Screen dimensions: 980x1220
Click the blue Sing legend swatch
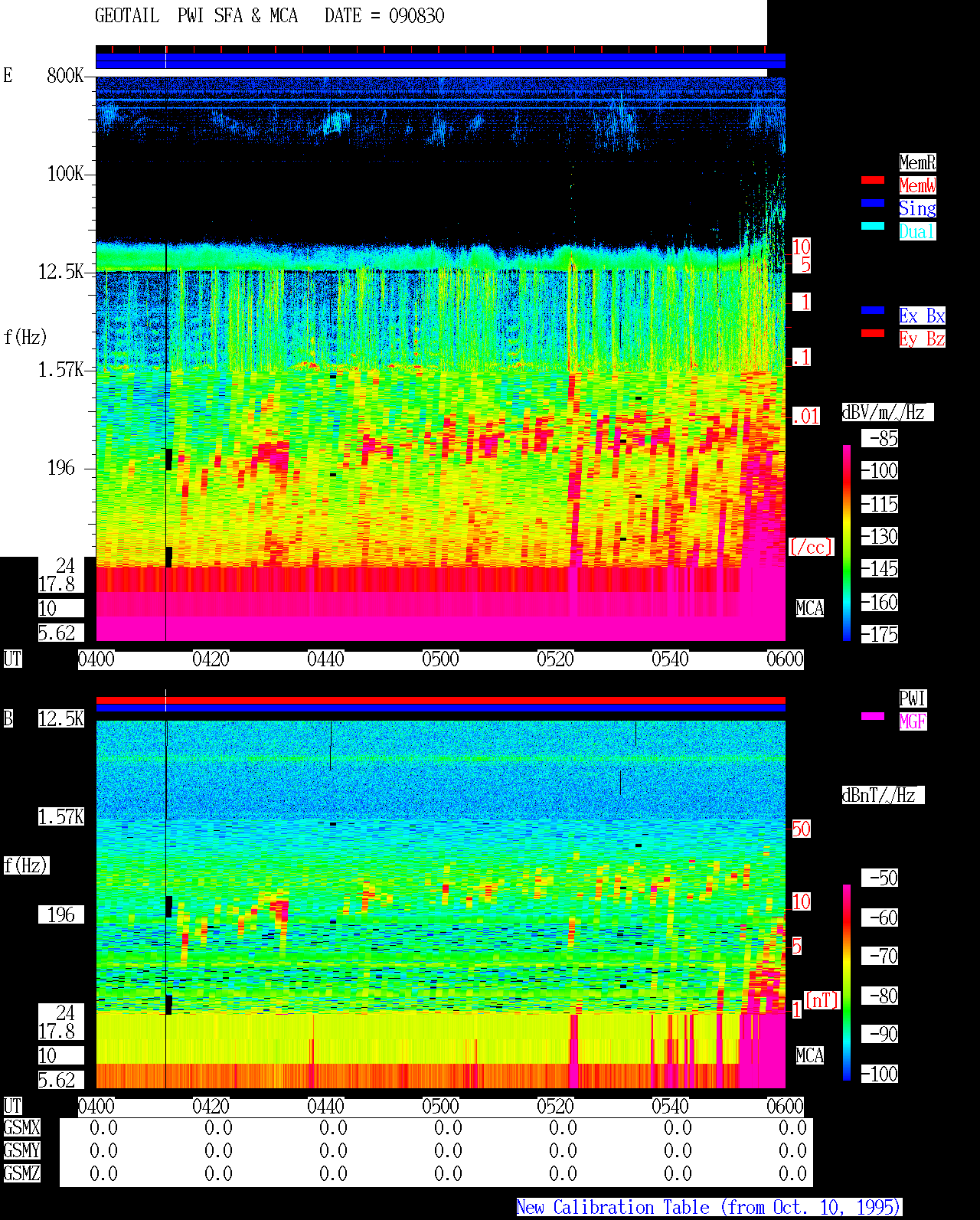(873, 203)
